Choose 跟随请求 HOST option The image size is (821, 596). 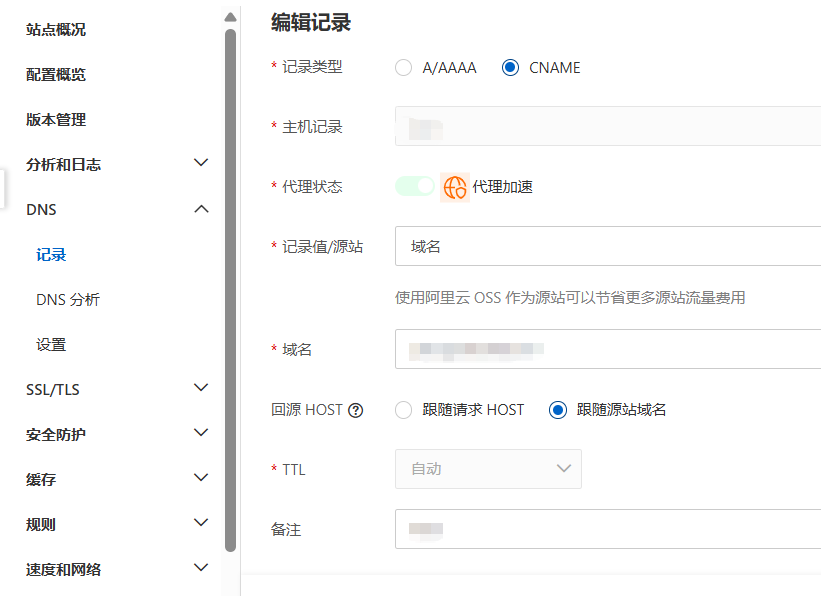pos(404,410)
